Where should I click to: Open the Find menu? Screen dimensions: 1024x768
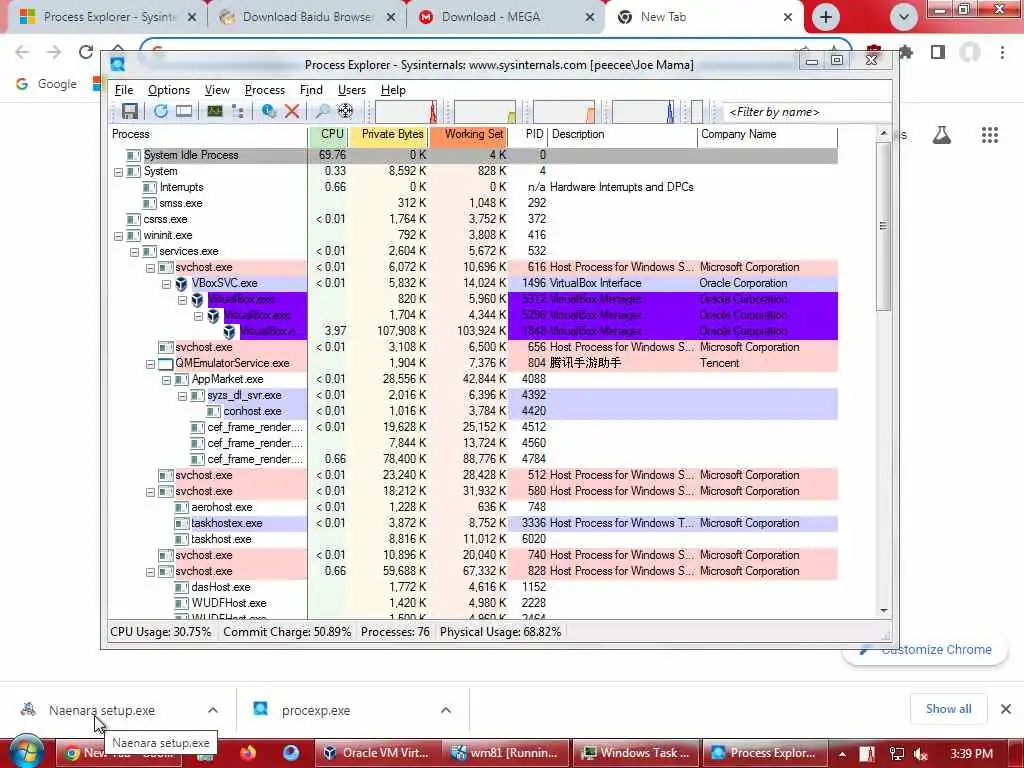(311, 90)
